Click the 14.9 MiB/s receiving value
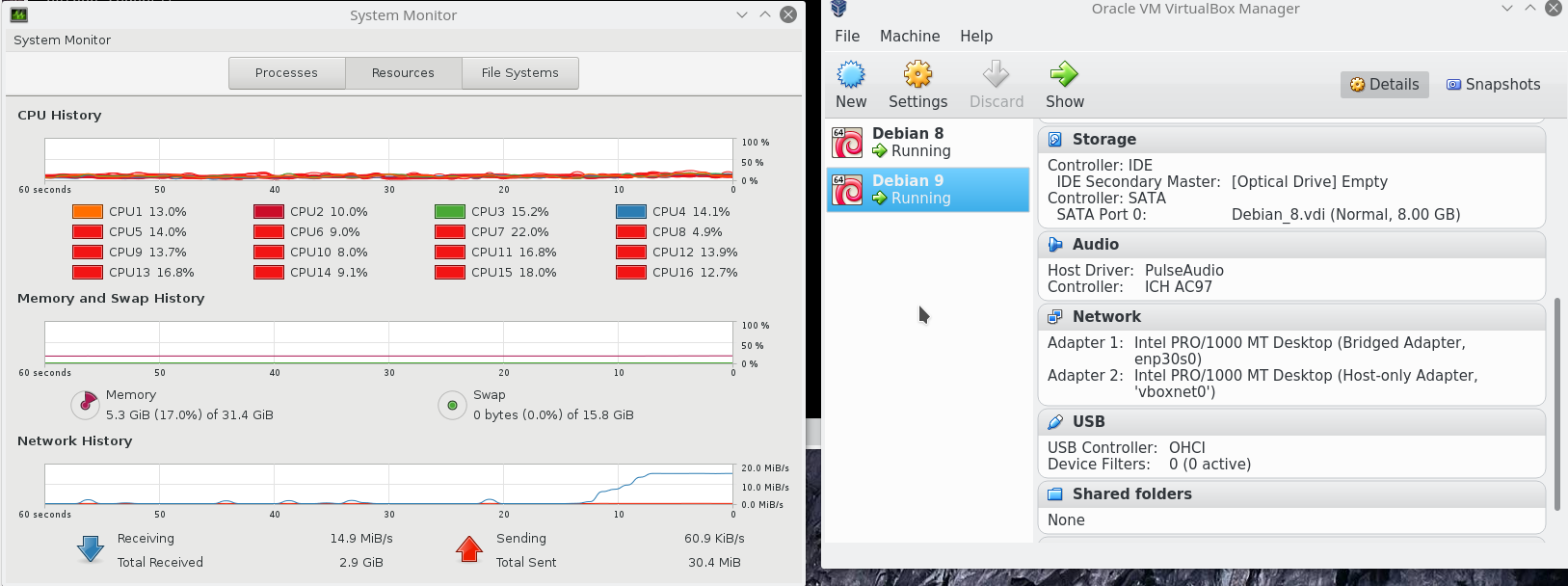The image size is (1568, 586). tap(361, 539)
